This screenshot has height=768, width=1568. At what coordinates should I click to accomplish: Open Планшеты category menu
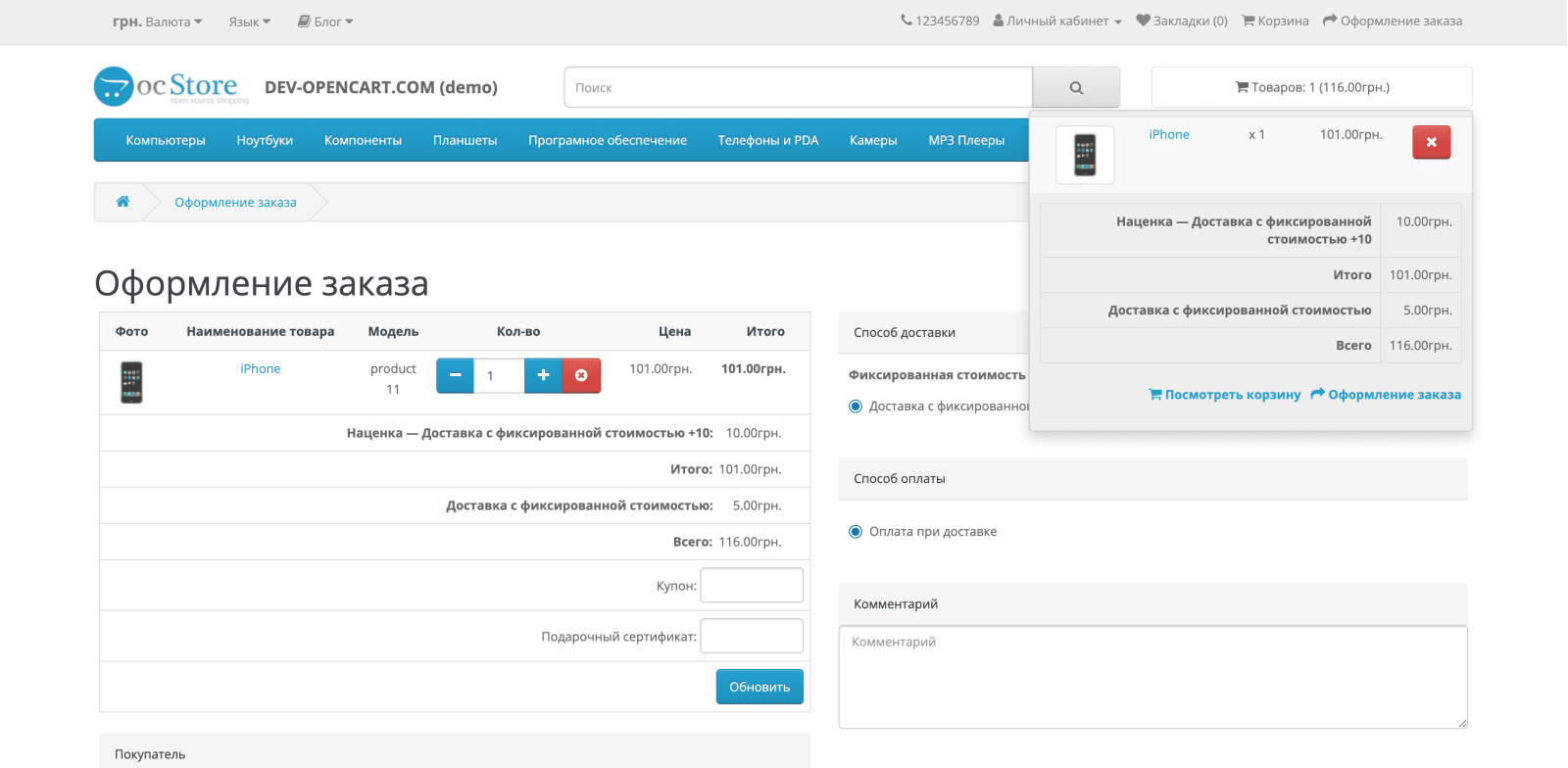click(465, 140)
